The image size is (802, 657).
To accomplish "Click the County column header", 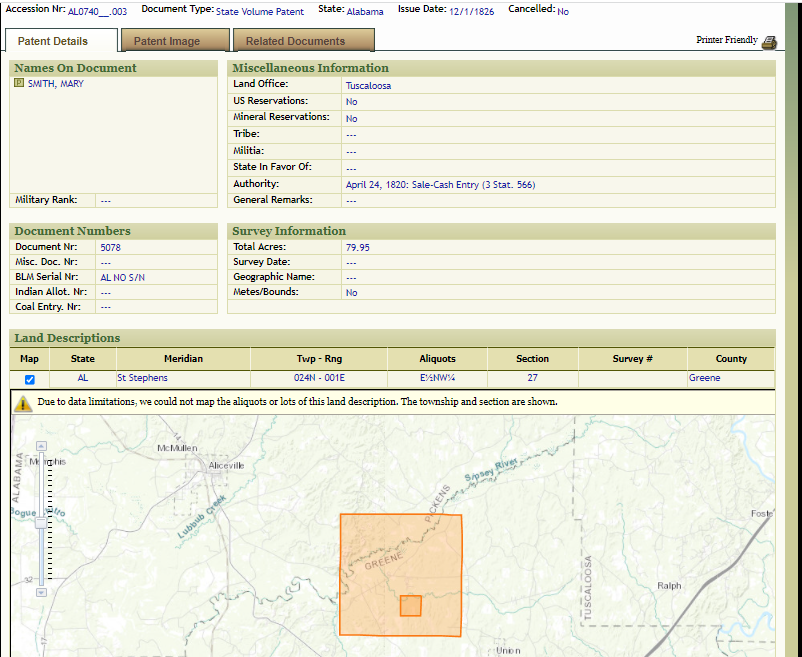I will click(x=731, y=358).
